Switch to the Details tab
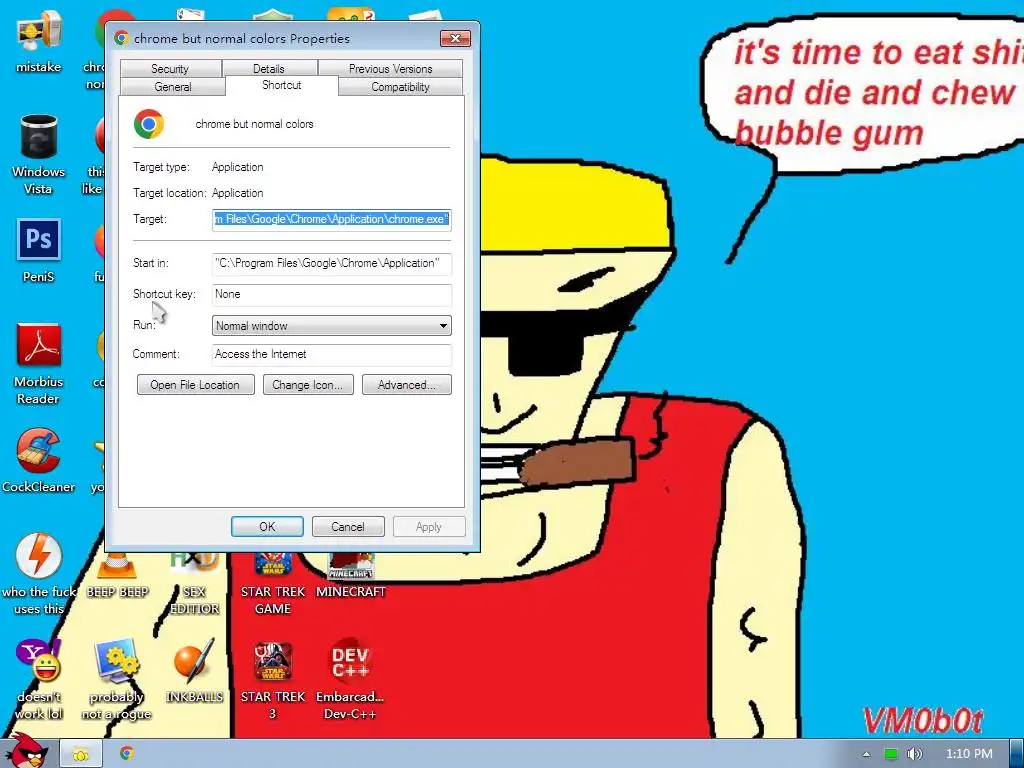This screenshot has height=768, width=1024. click(x=268, y=69)
